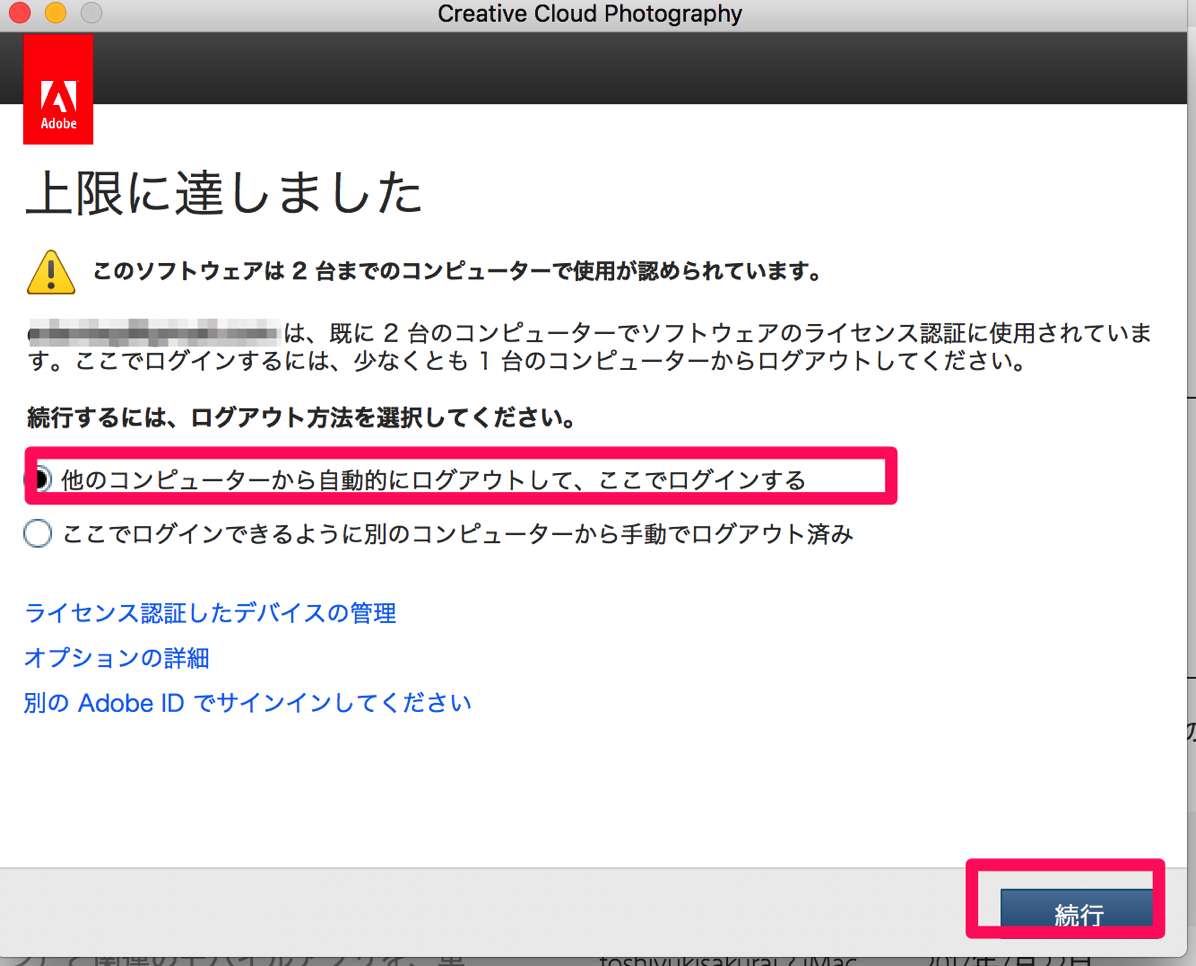Image resolution: width=1196 pixels, height=966 pixels.
Task: Minimize the dialog with the yellow button
Action: coord(55,13)
